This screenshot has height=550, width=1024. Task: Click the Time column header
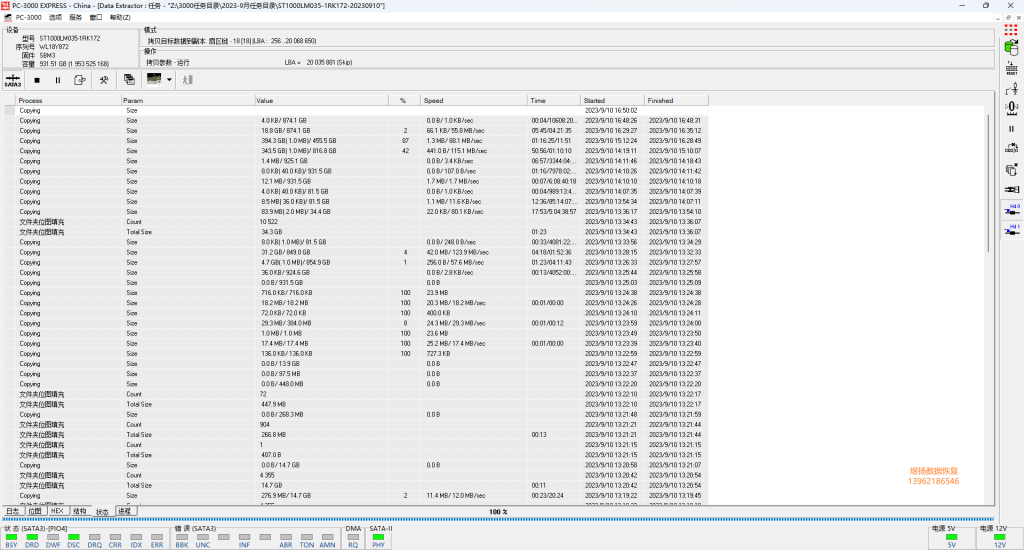tap(554, 101)
